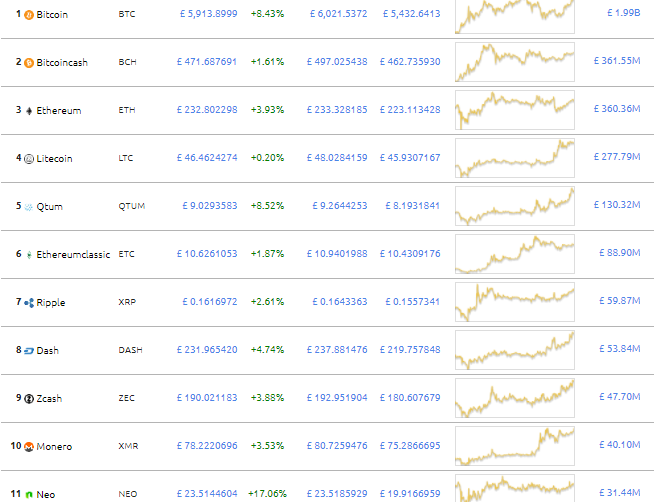The width and height of the screenshot is (654, 502).
Task: Click the Dash logo icon
Action: (29, 351)
